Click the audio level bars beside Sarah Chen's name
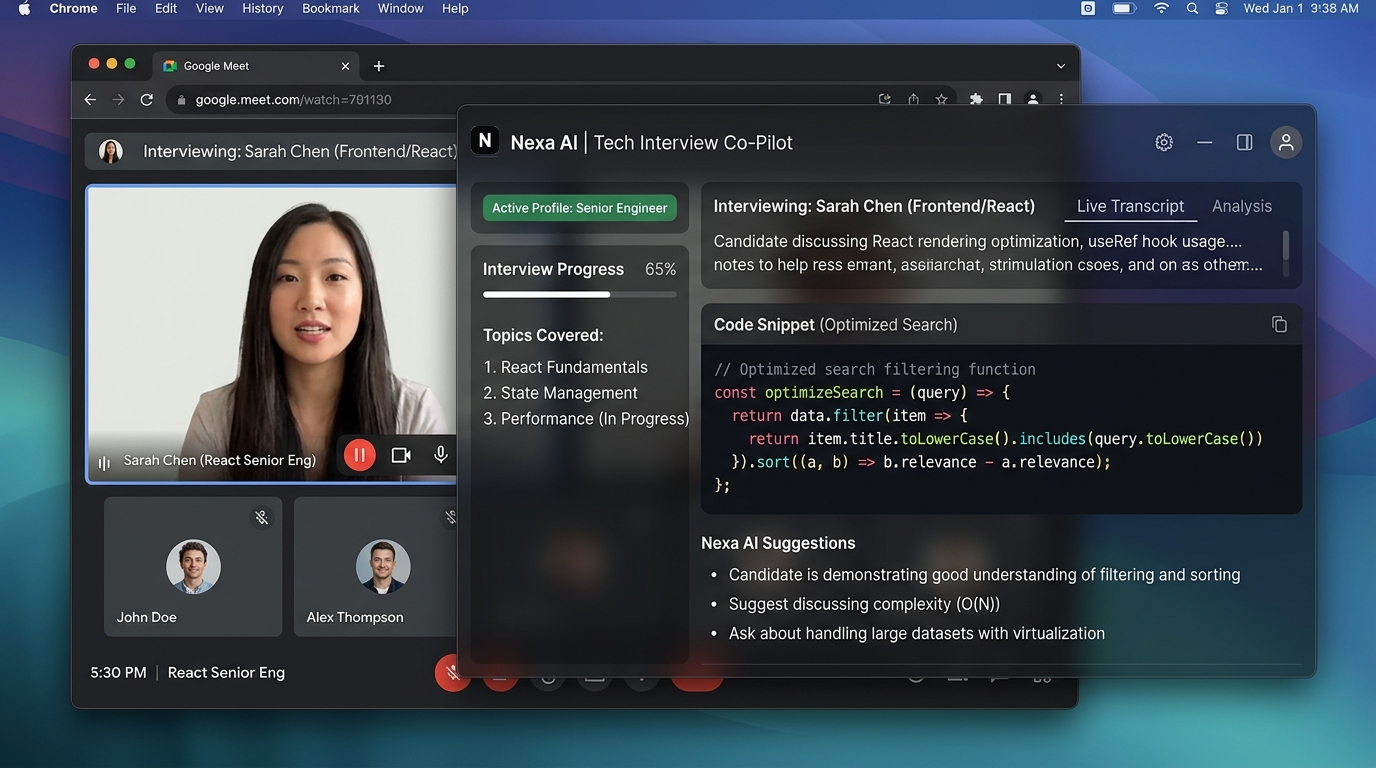This screenshot has height=768, width=1376. [x=104, y=462]
